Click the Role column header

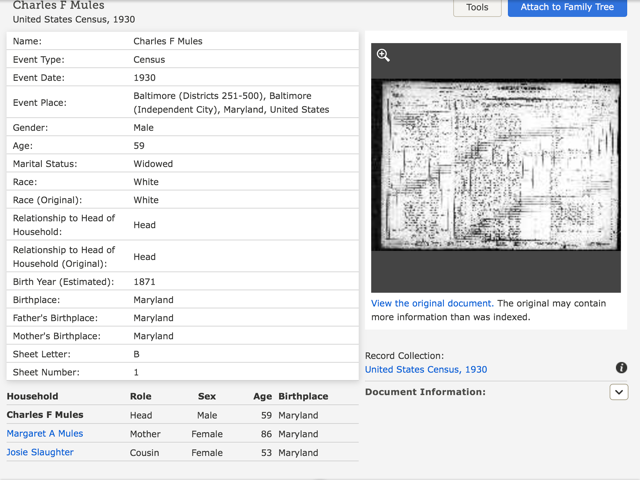(141, 396)
